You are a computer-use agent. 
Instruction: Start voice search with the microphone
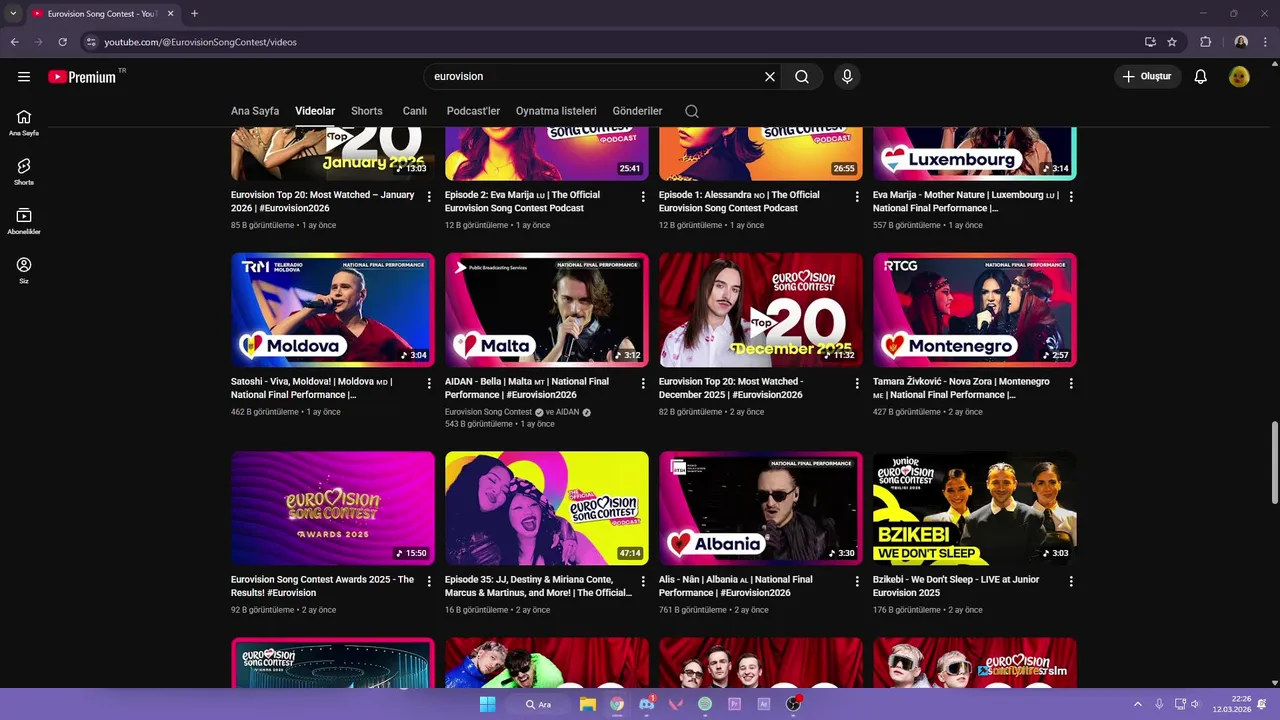tap(847, 76)
